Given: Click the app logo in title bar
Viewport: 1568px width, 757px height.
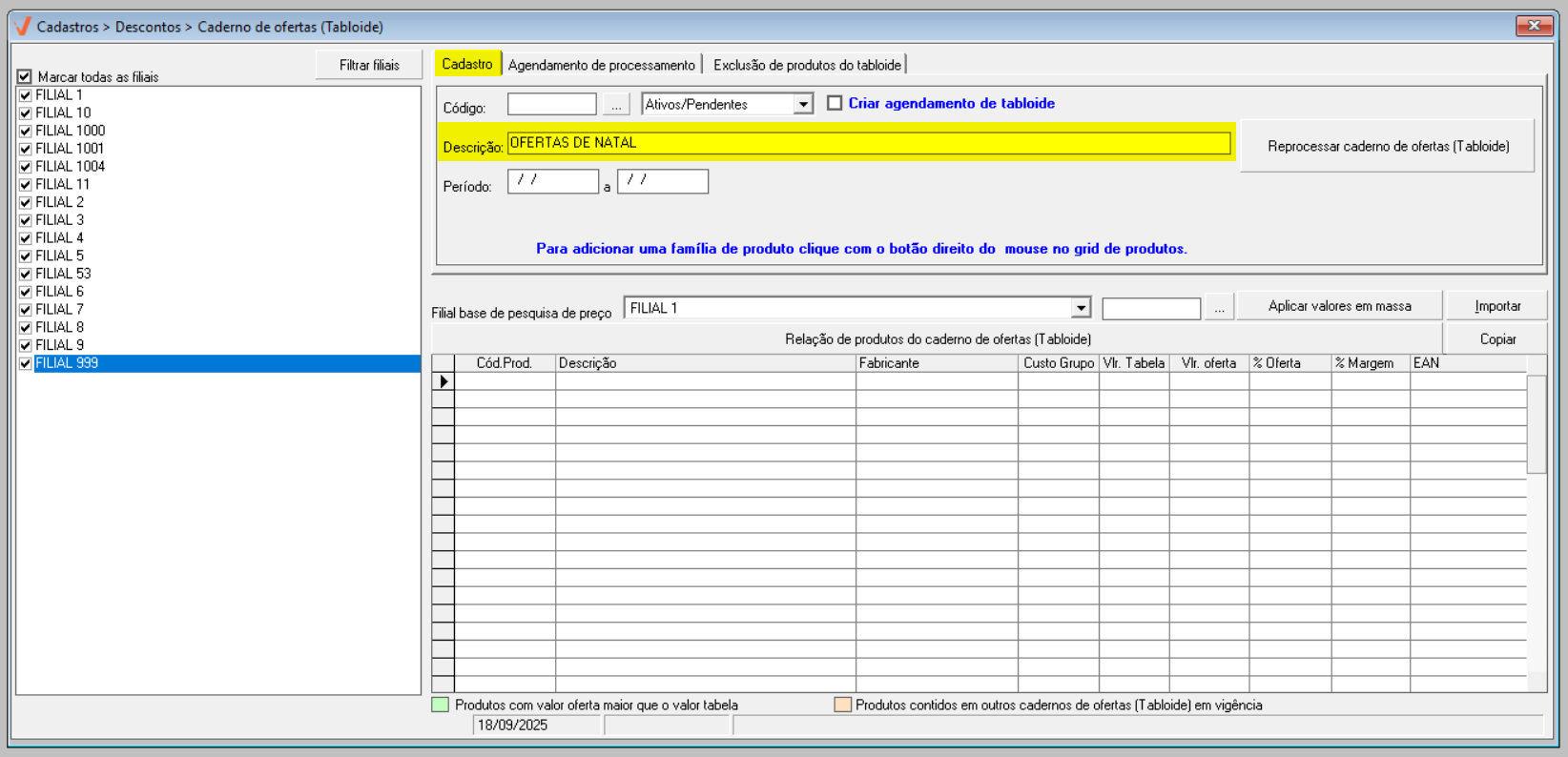Looking at the screenshot, I should click(23, 27).
